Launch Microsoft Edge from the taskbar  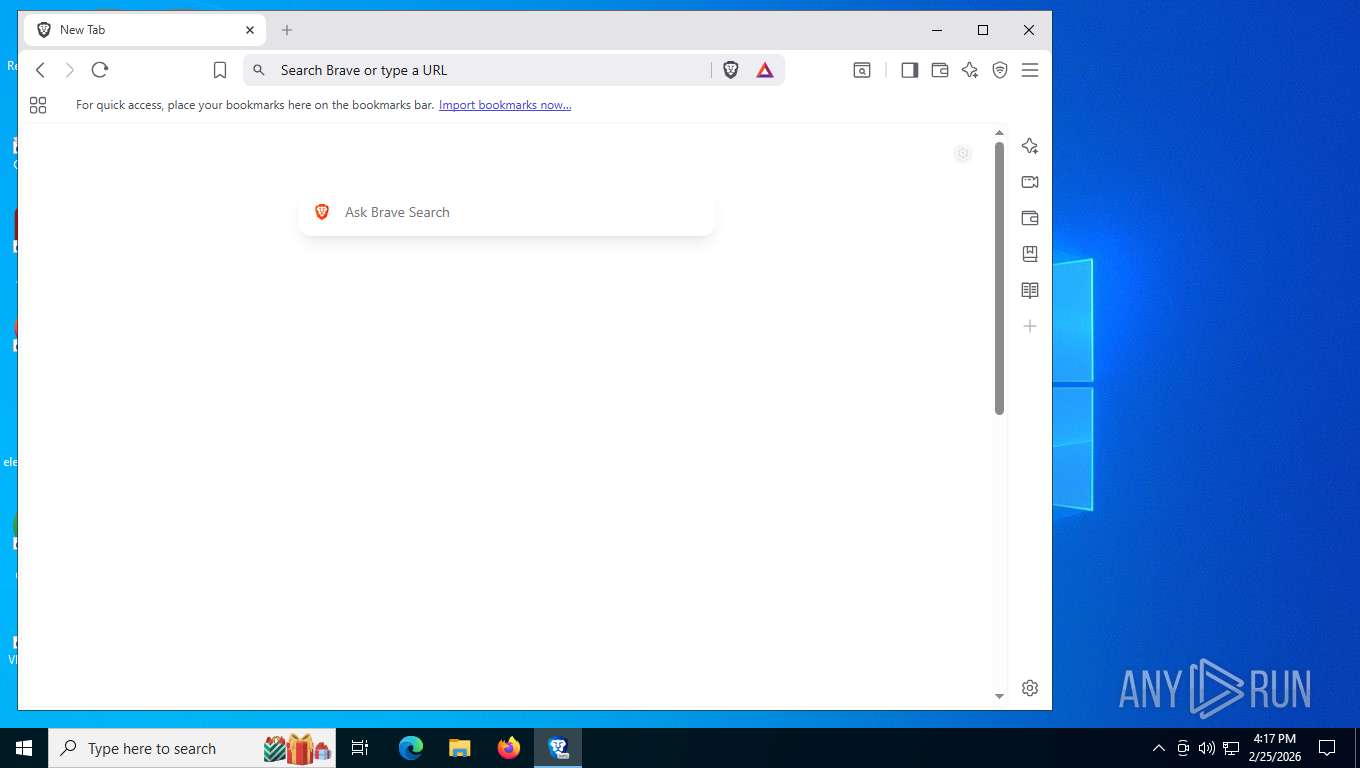(411, 748)
